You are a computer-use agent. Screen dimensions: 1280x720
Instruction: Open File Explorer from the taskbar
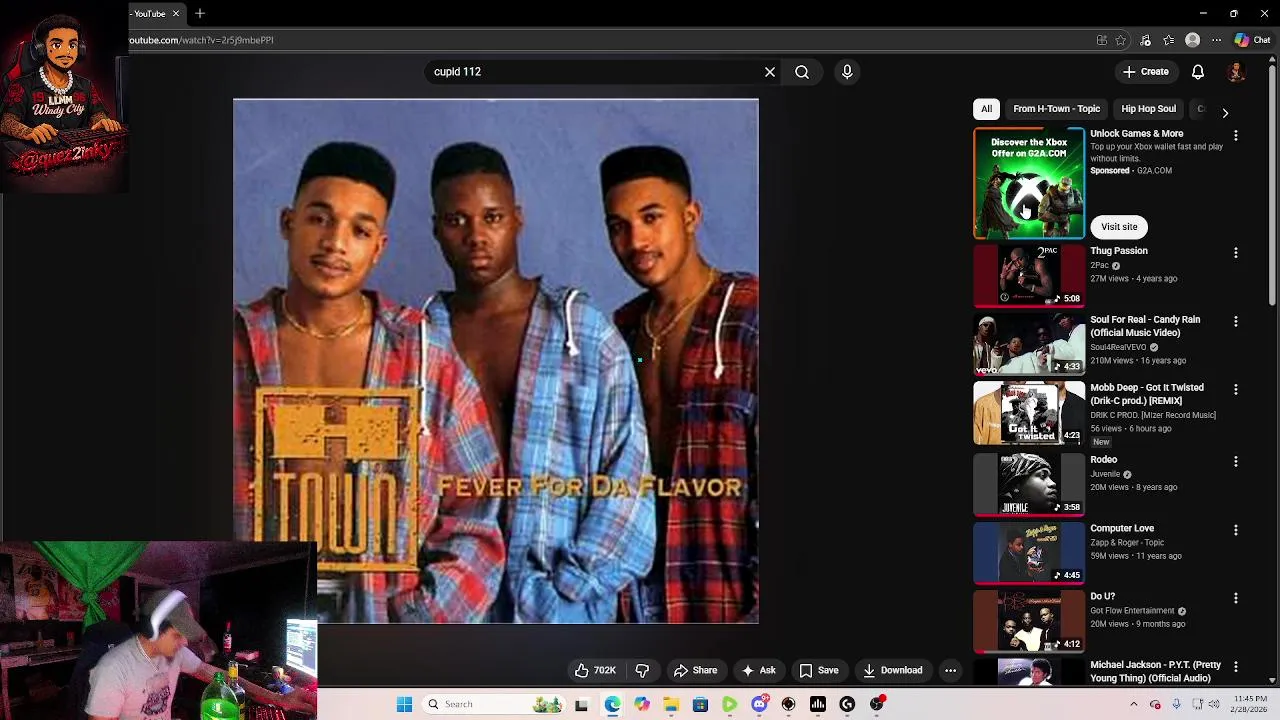pyautogui.click(x=671, y=704)
